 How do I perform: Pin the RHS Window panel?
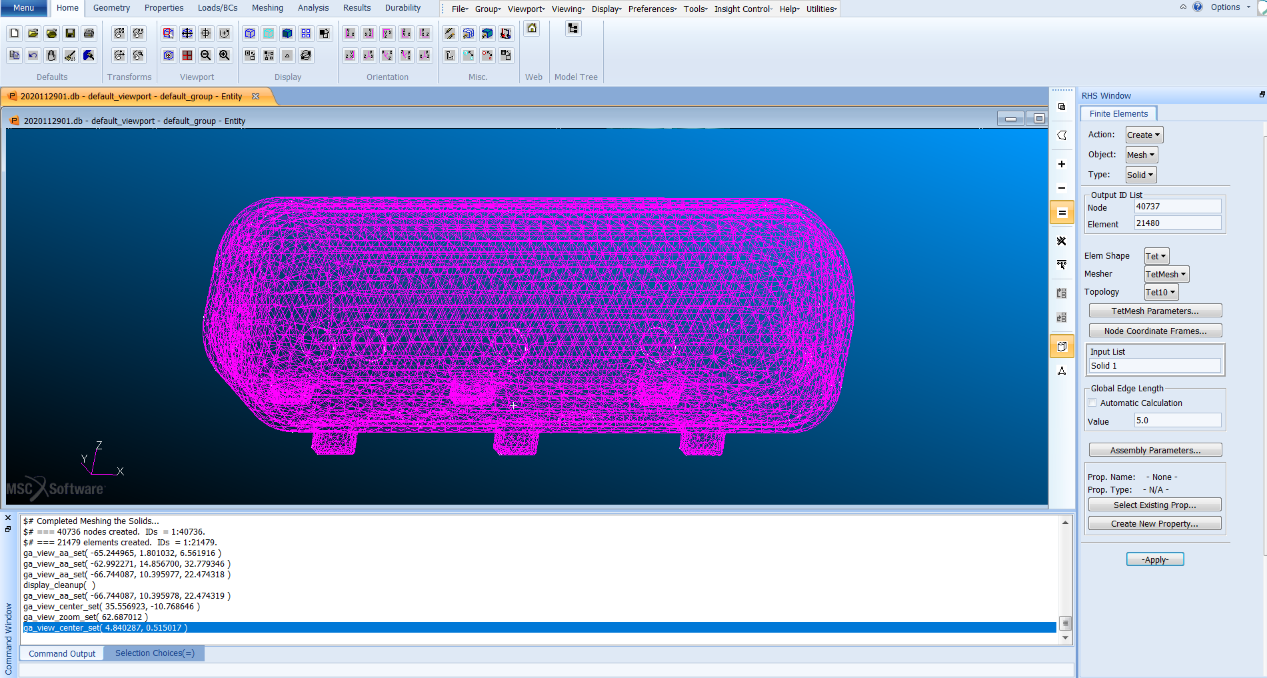click(1262, 96)
